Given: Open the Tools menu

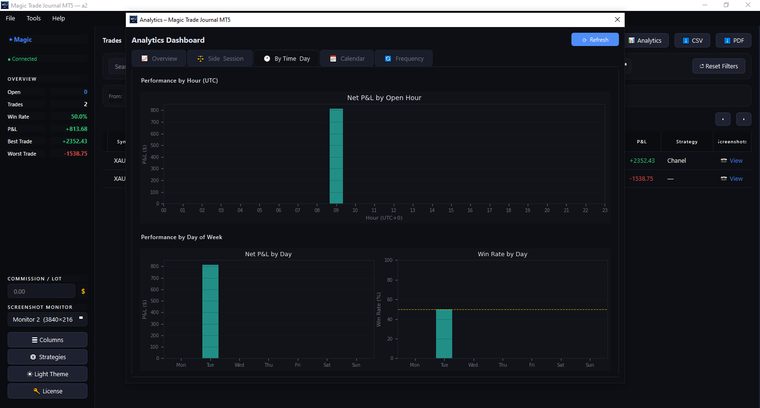Looking at the screenshot, I should pos(33,18).
